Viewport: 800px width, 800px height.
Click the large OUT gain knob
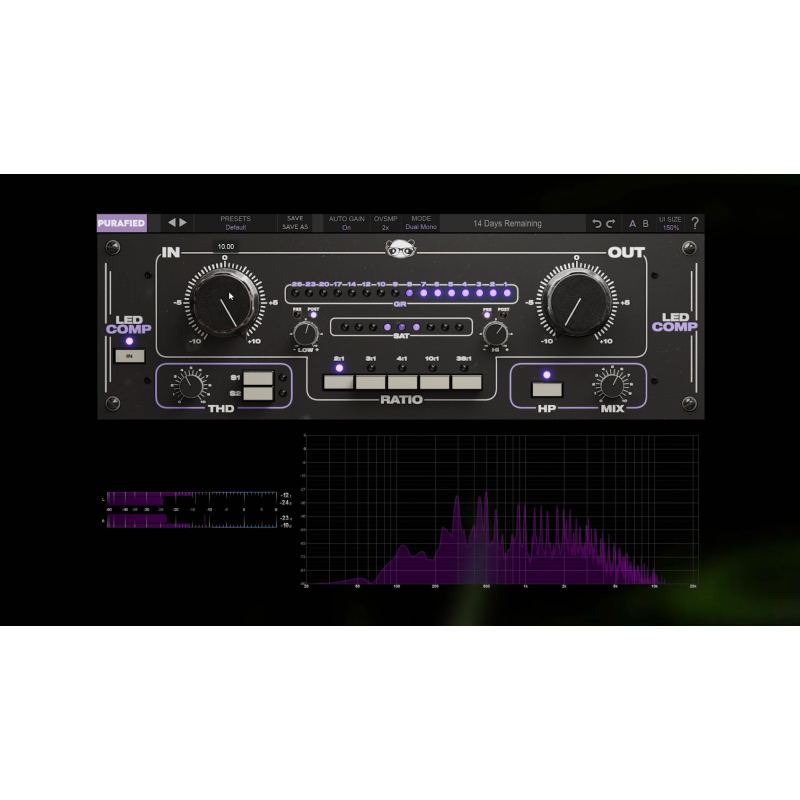pos(577,302)
